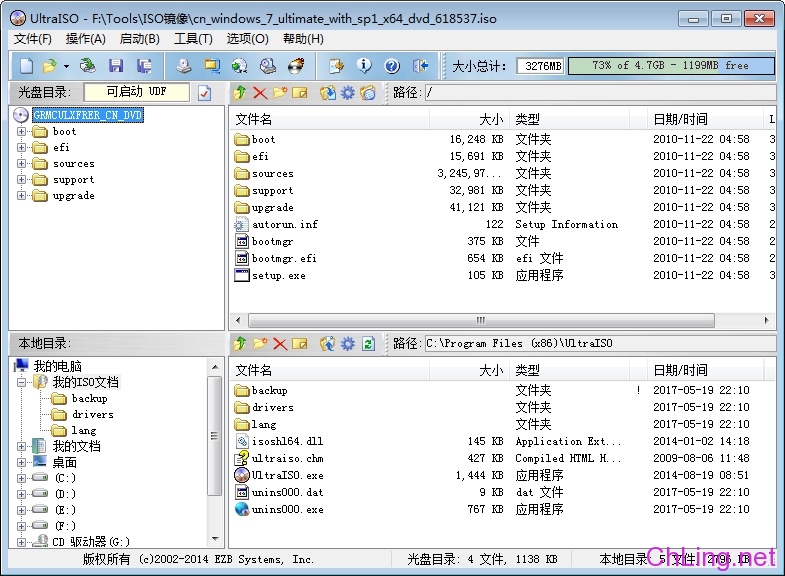The width and height of the screenshot is (785, 576).
Task: Click the Burn CD/DVD image flame icon
Action: point(296,66)
